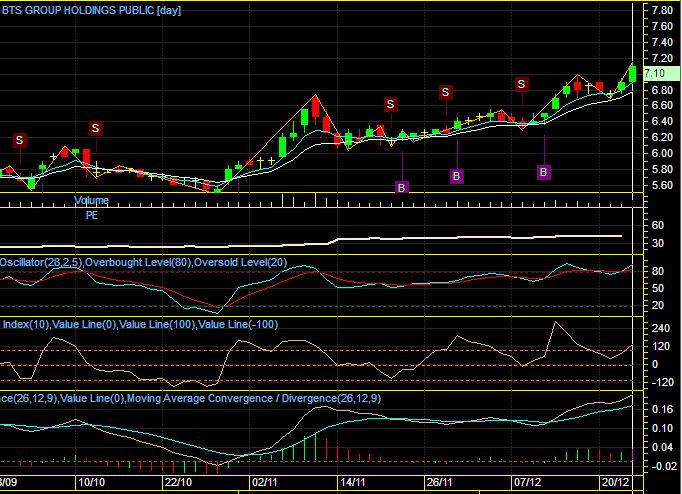
Task: Click the Overbought Level(80) label
Action: [x=139, y=262]
